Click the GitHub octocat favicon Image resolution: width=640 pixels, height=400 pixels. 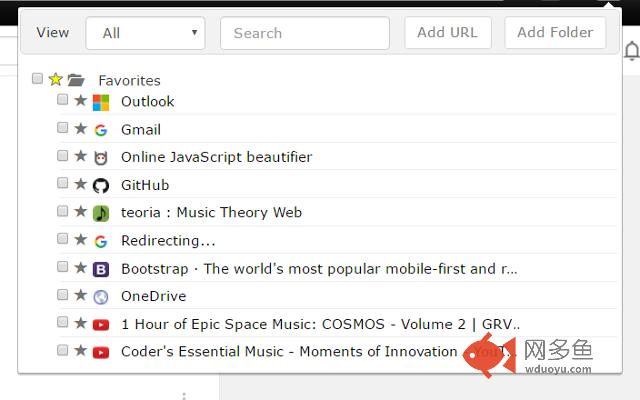101,186
